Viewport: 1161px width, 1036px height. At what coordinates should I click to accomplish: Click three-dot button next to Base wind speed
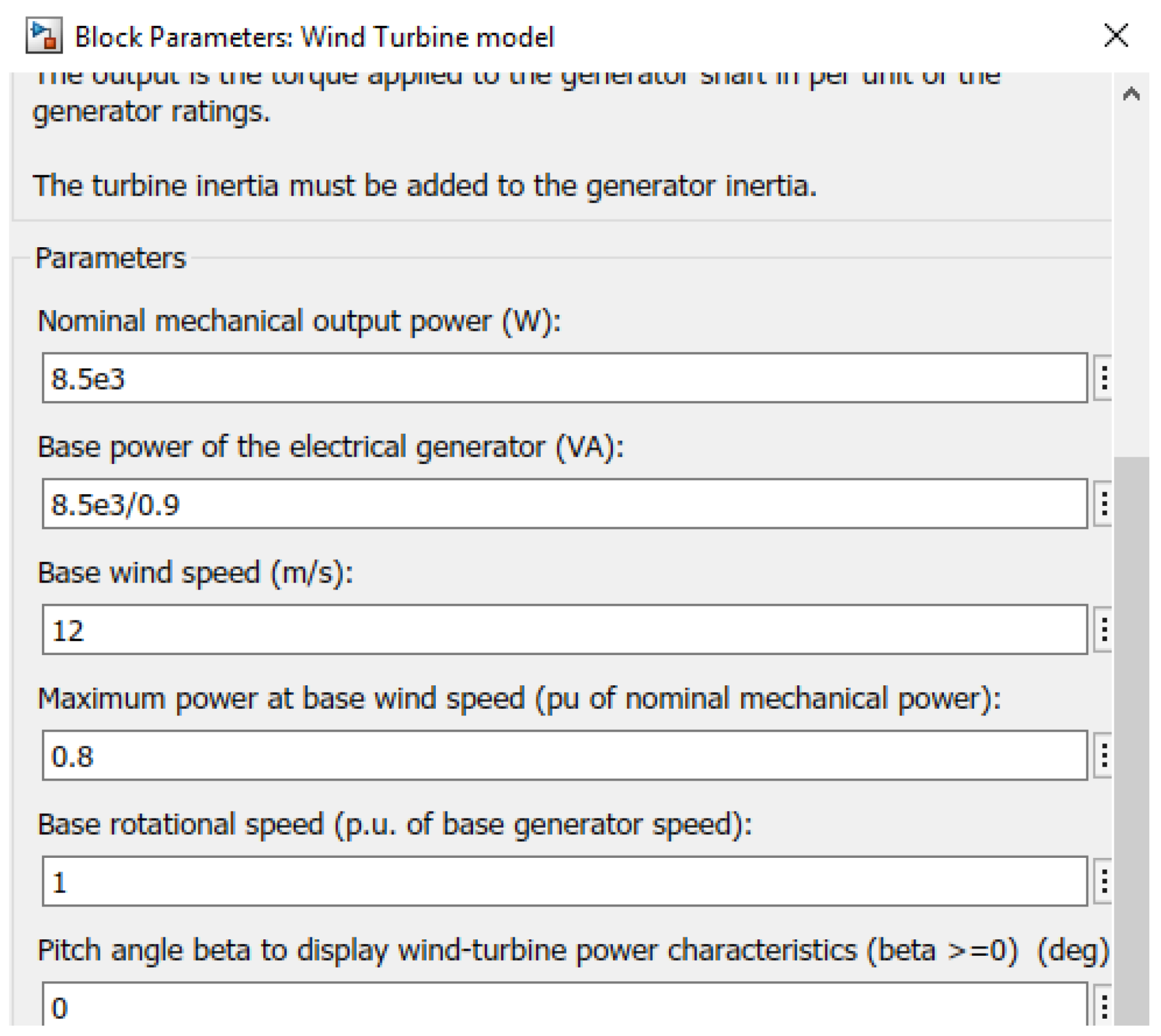1104,629
